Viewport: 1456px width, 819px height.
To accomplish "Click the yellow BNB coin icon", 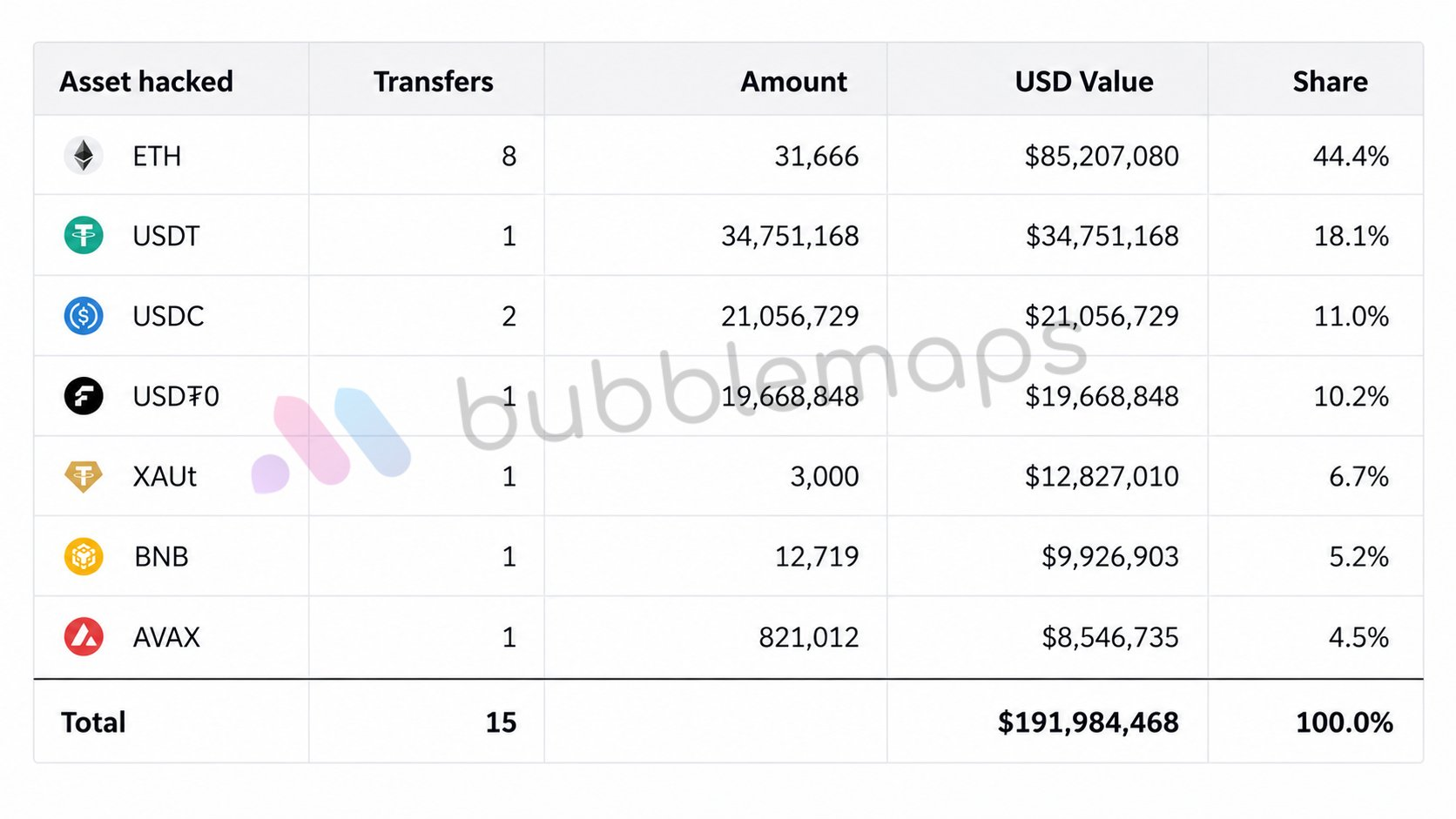I will click(84, 556).
